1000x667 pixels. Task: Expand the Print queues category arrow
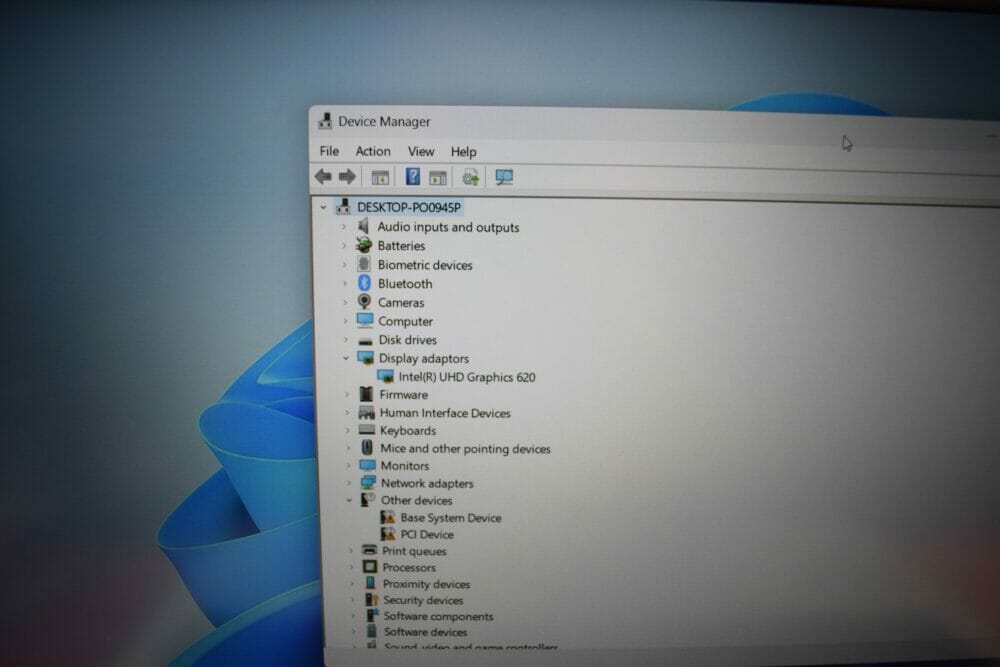pos(350,550)
